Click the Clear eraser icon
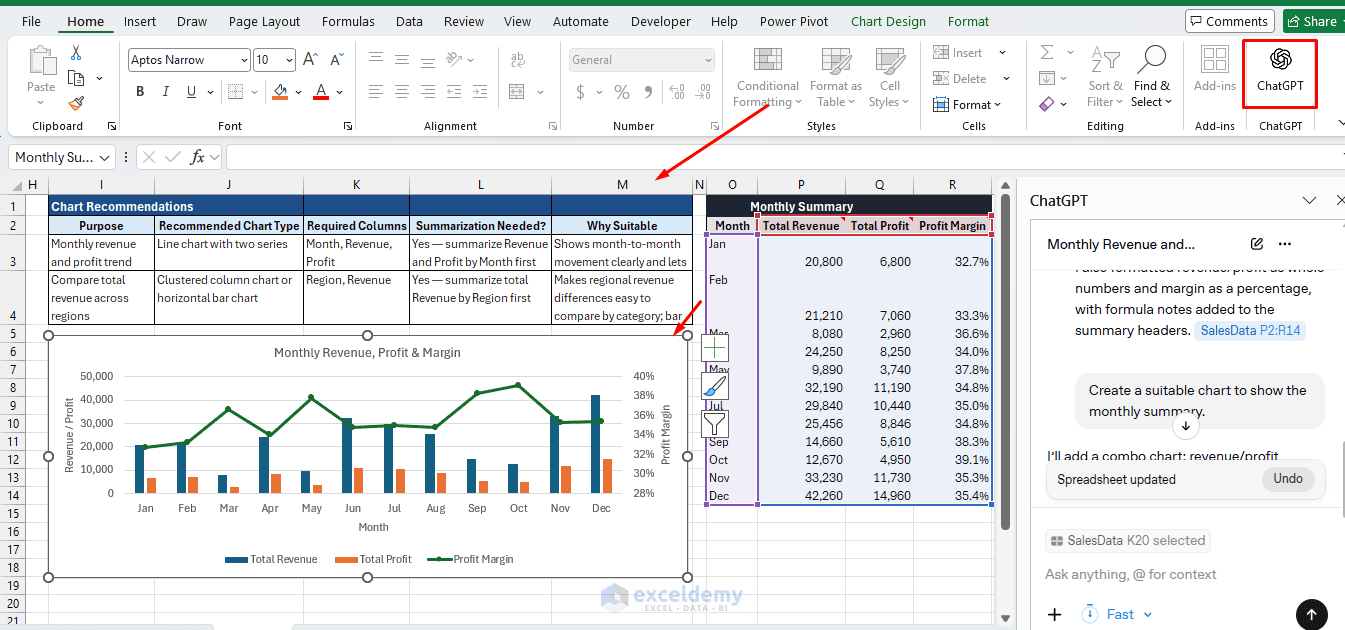 [1047, 103]
